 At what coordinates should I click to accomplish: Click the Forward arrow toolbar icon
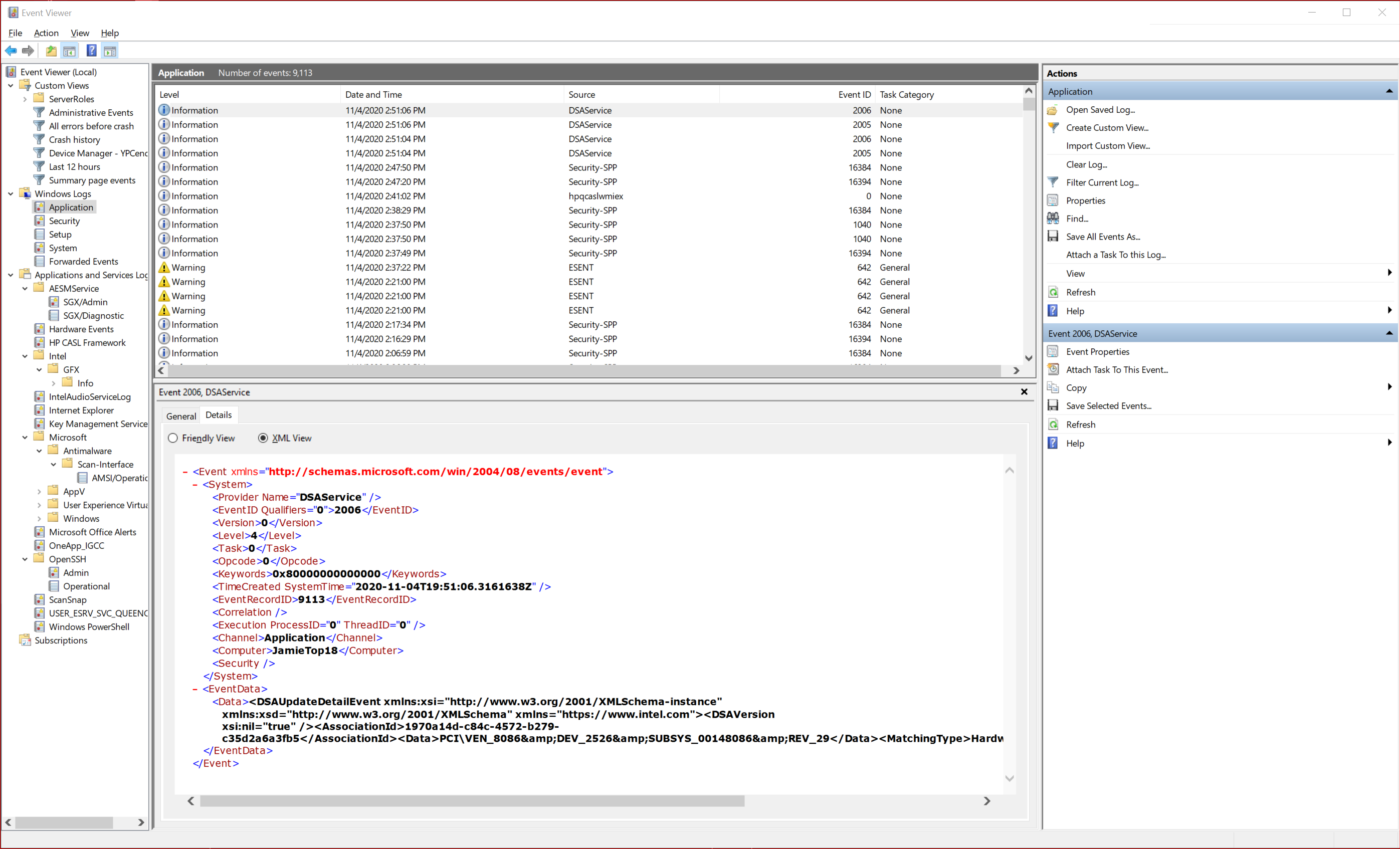click(28, 51)
